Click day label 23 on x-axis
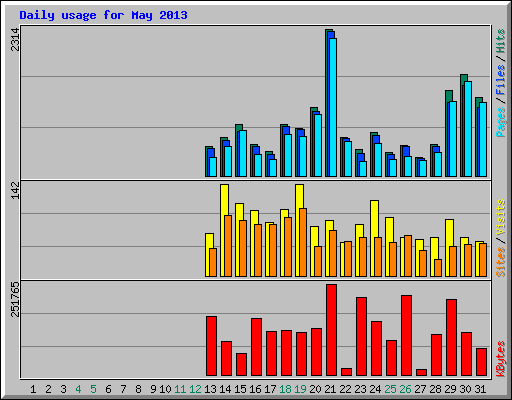 coord(360,389)
